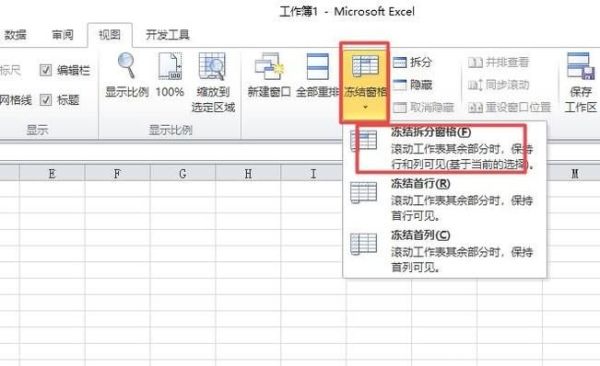The height and width of the screenshot is (366, 600).
Task: Toggle the 编辑栏 formula bar checkbox
Action: tap(46, 70)
